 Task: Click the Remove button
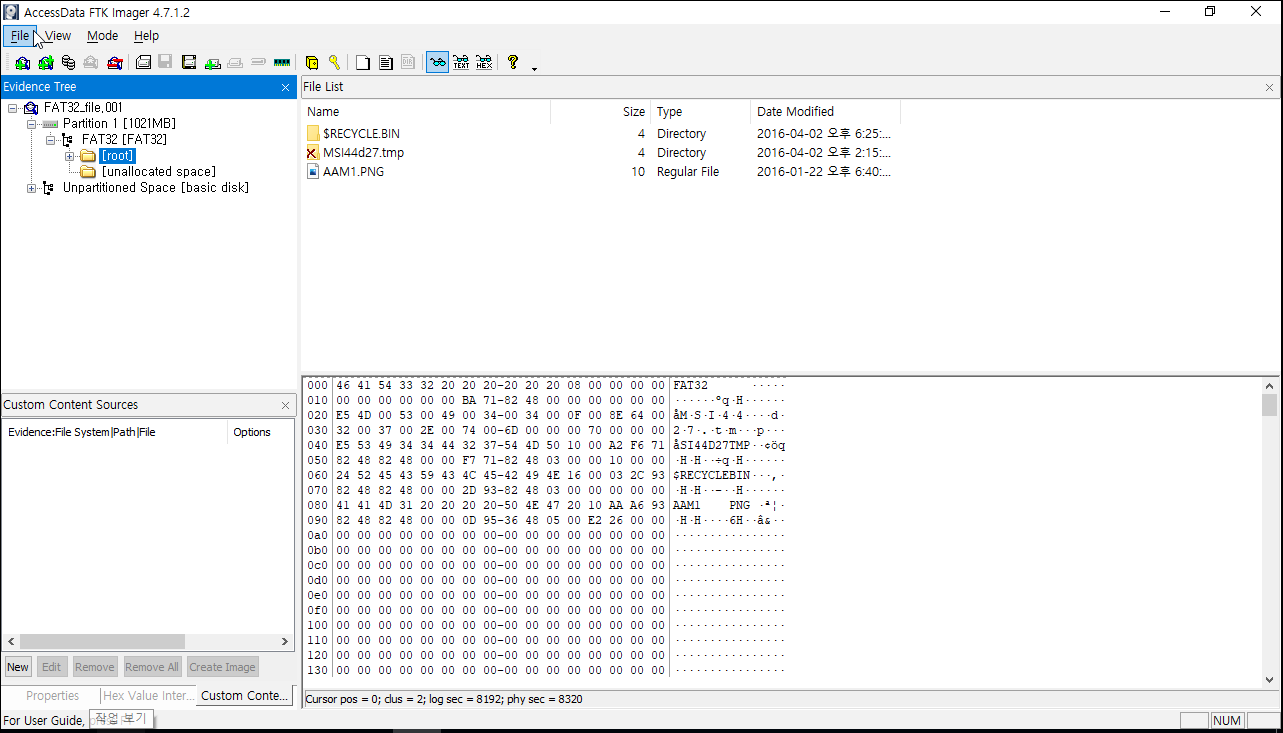tap(95, 667)
